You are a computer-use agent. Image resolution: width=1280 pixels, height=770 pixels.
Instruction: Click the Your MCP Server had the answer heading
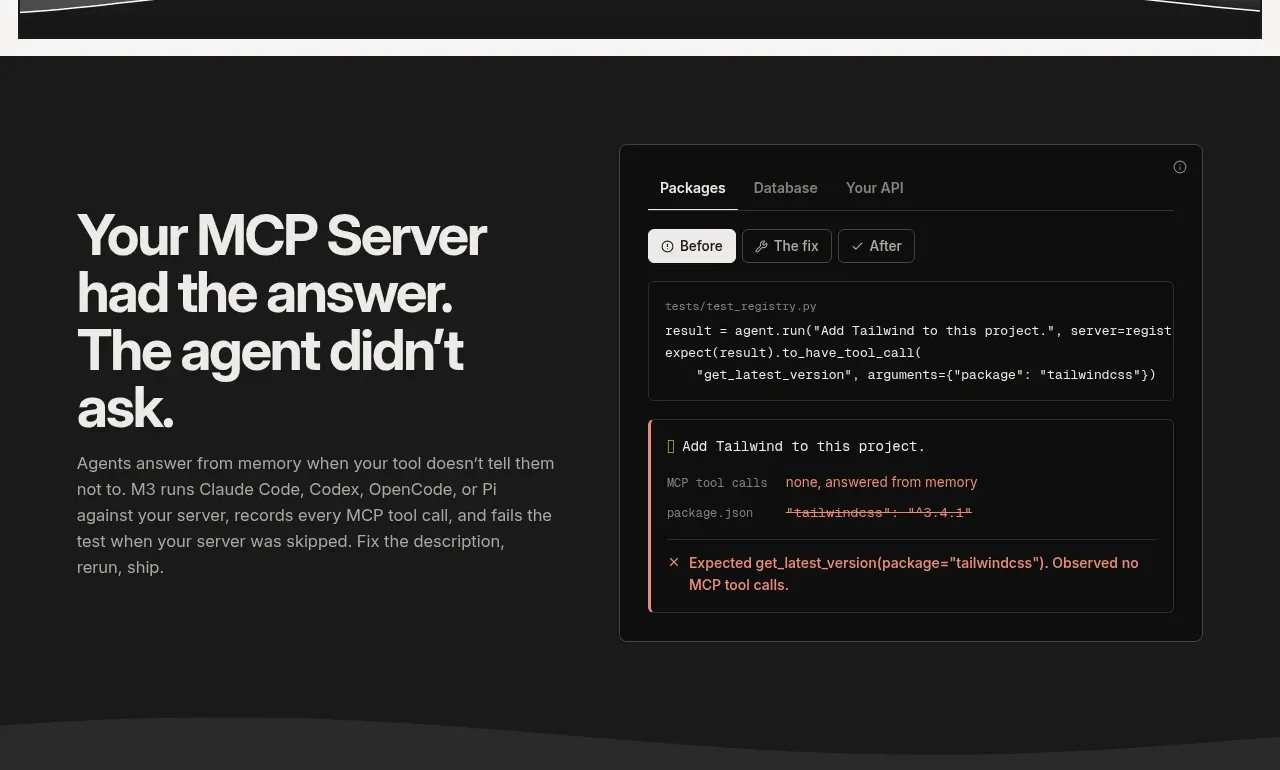click(281, 321)
